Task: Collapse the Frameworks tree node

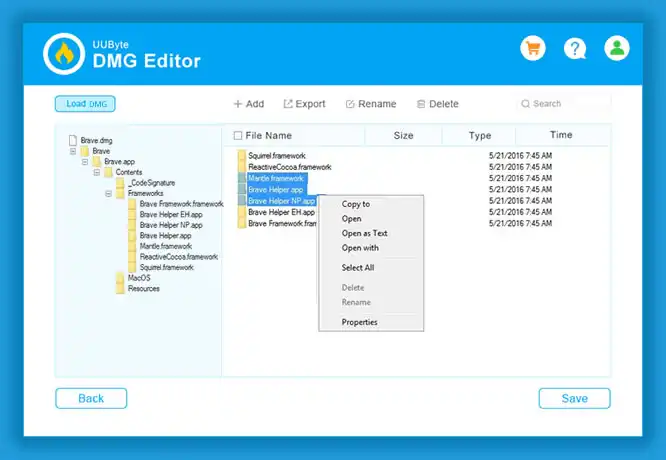Action: (109, 194)
